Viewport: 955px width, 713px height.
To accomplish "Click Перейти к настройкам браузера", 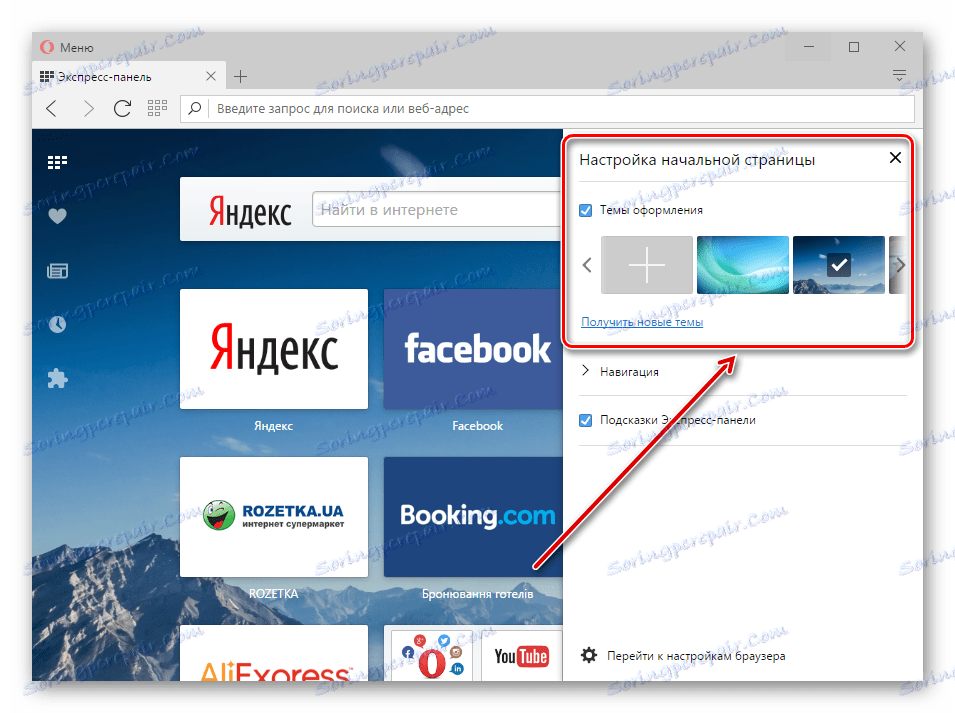I will pyautogui.click(x=696, y=656).
